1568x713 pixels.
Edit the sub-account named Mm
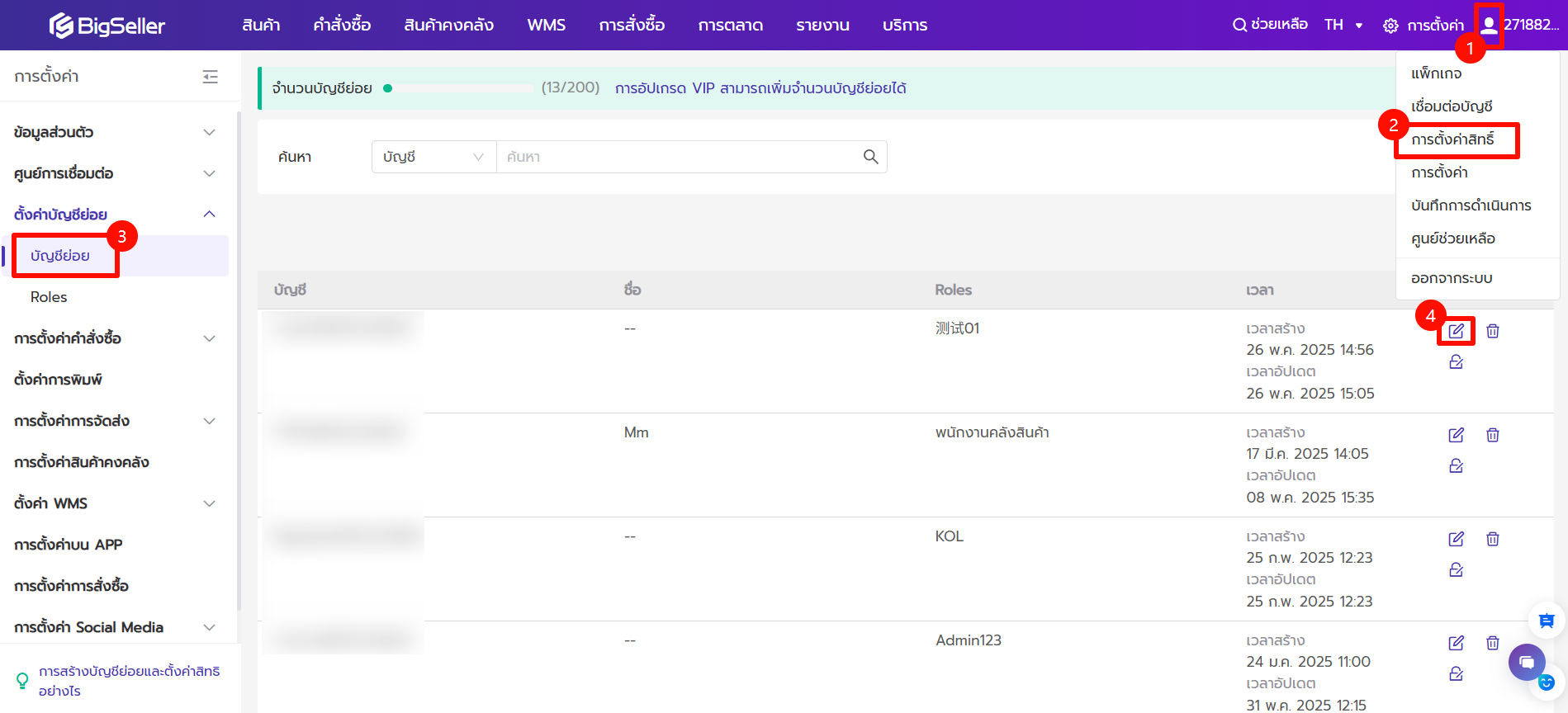click(1457, 435)
